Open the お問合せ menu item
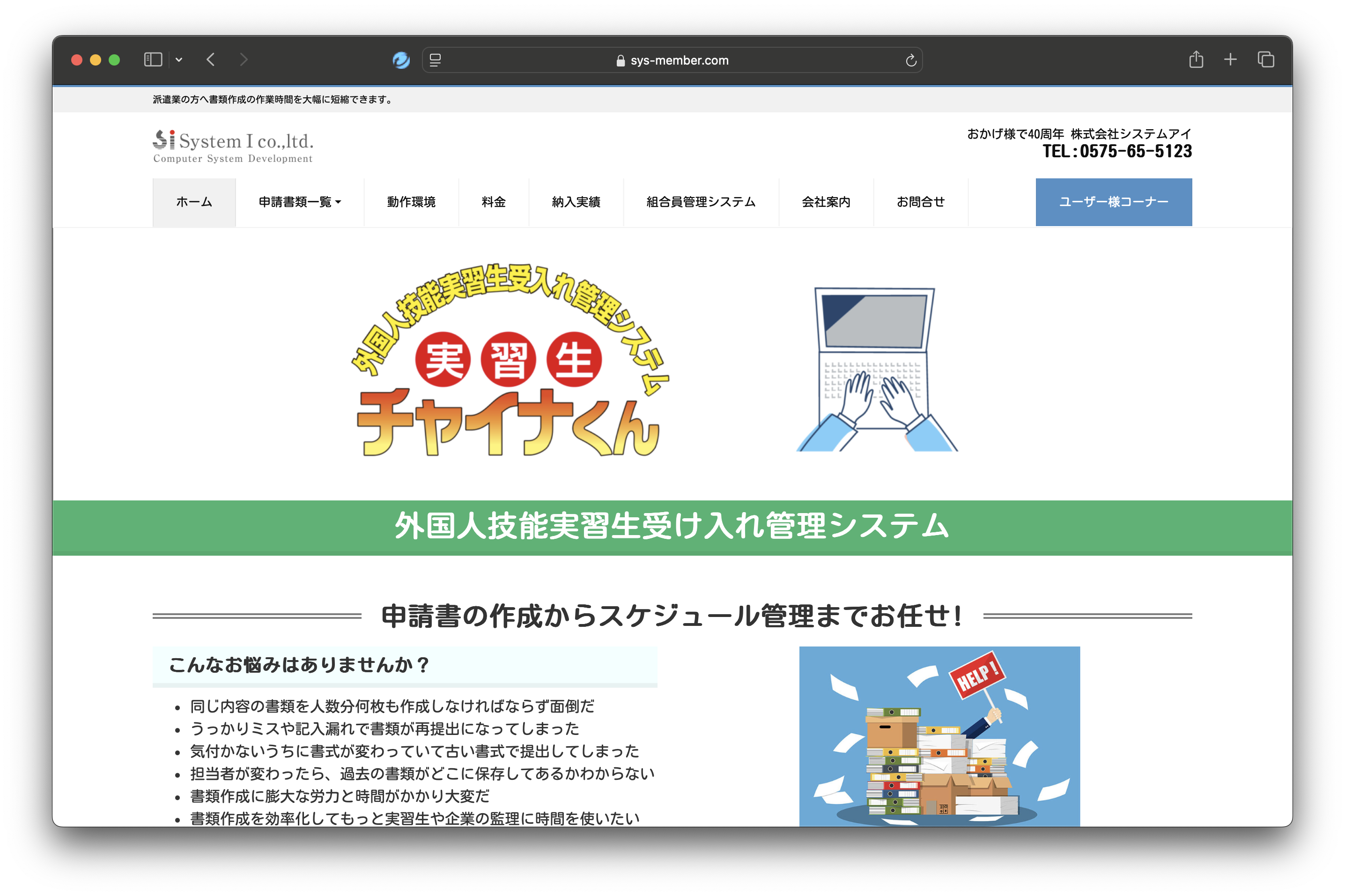The width and height of the screenshot is (1345, 896). (920, 202)
